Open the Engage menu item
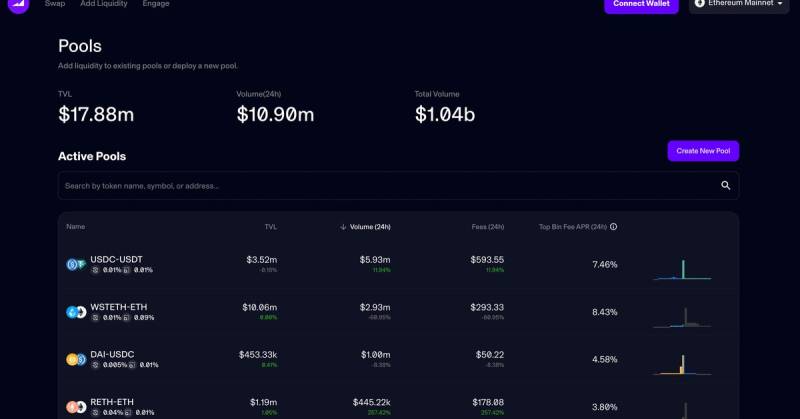 (156, 4)
